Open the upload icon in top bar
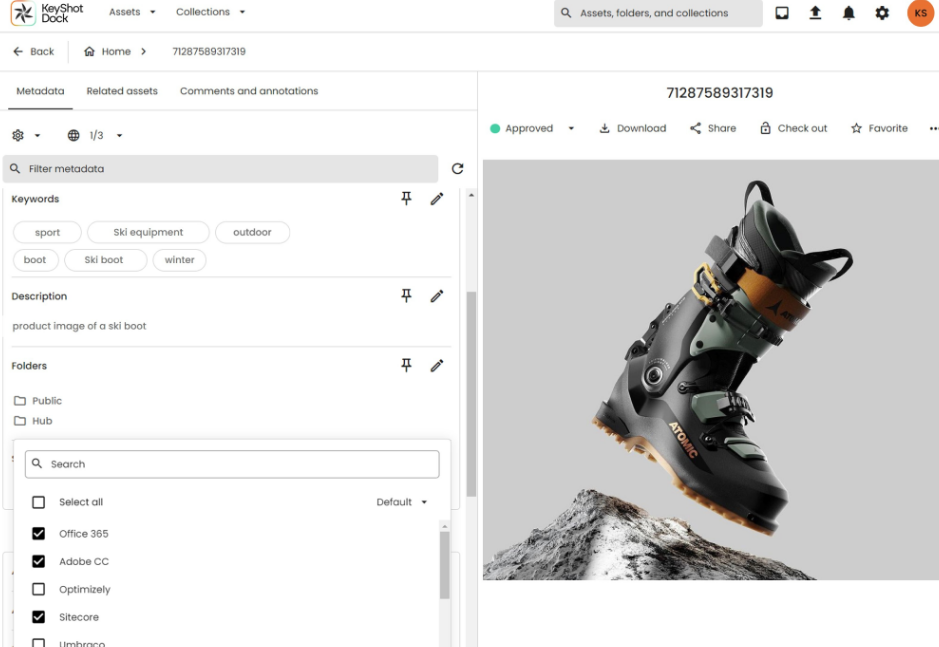The width and height of the screenshot is (939, 647). tap(815, 13)
